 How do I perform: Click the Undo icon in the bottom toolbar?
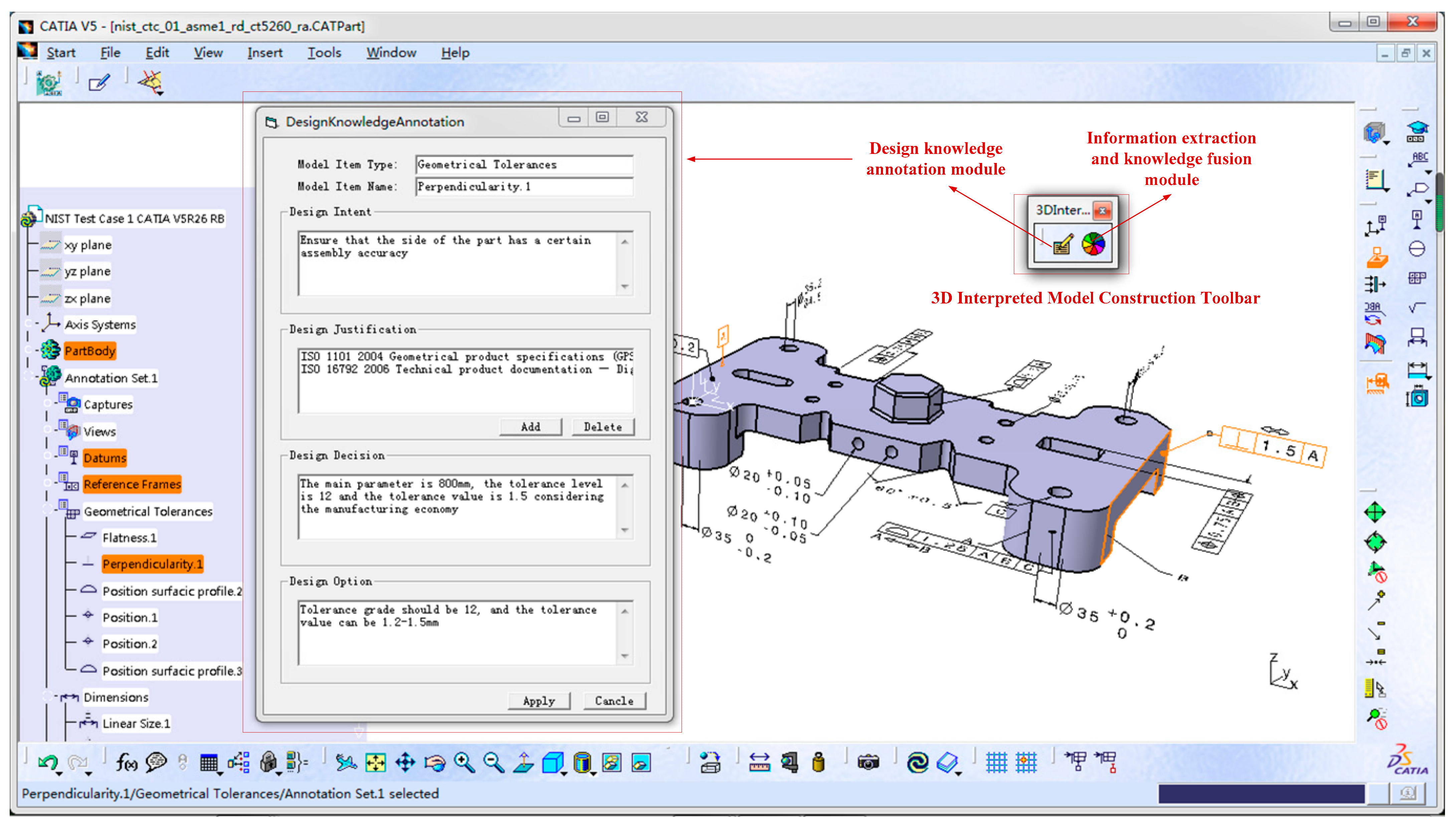click(x=48, y=762)
